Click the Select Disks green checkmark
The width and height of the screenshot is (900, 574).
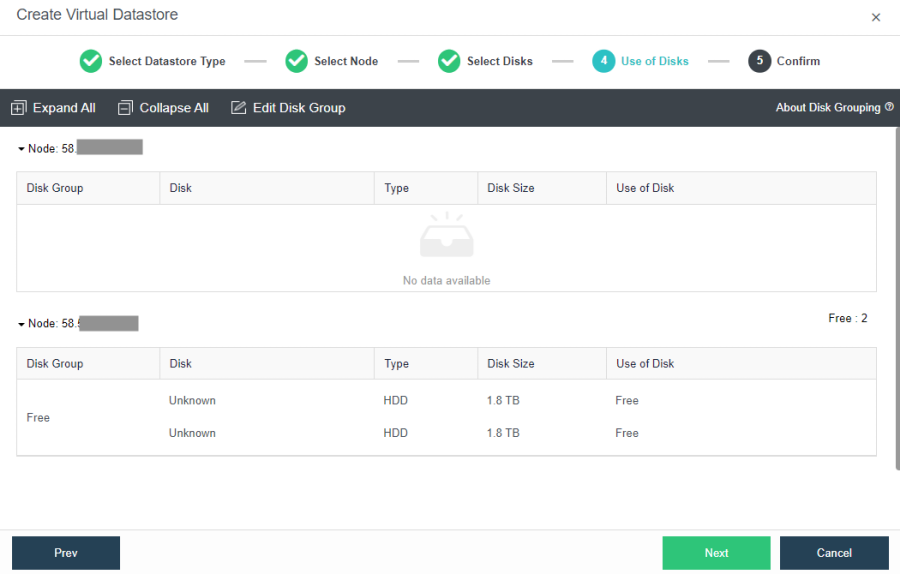pos(449,61)
